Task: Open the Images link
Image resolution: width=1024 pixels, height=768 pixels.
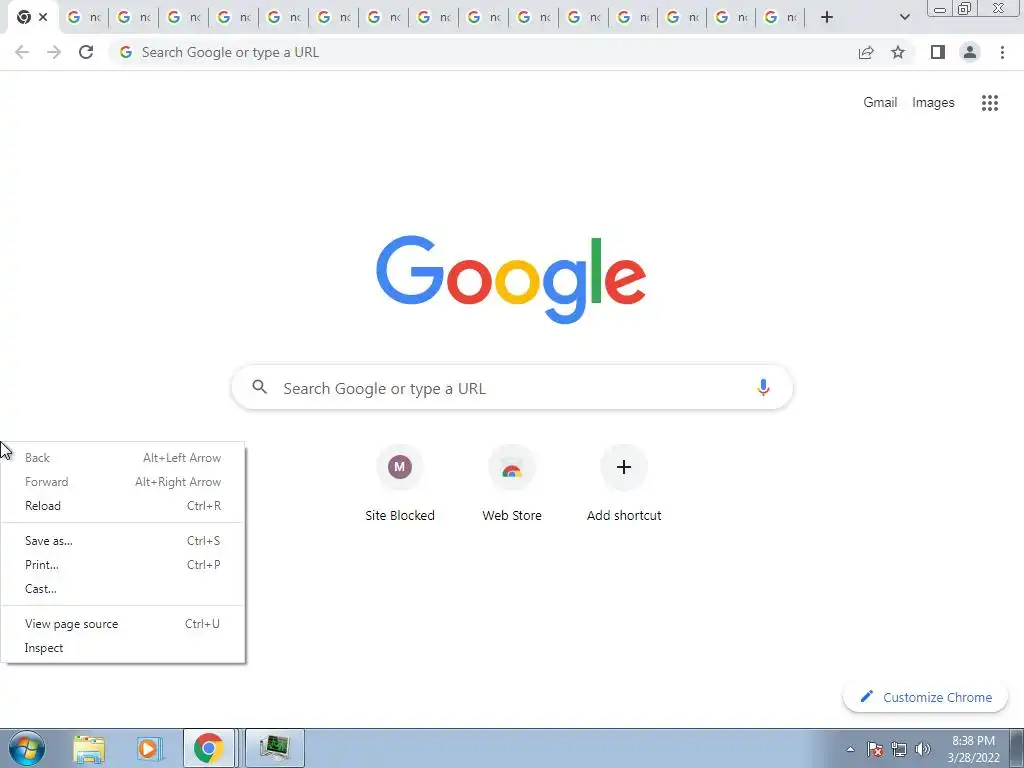Action: click(x=933, y=103)
